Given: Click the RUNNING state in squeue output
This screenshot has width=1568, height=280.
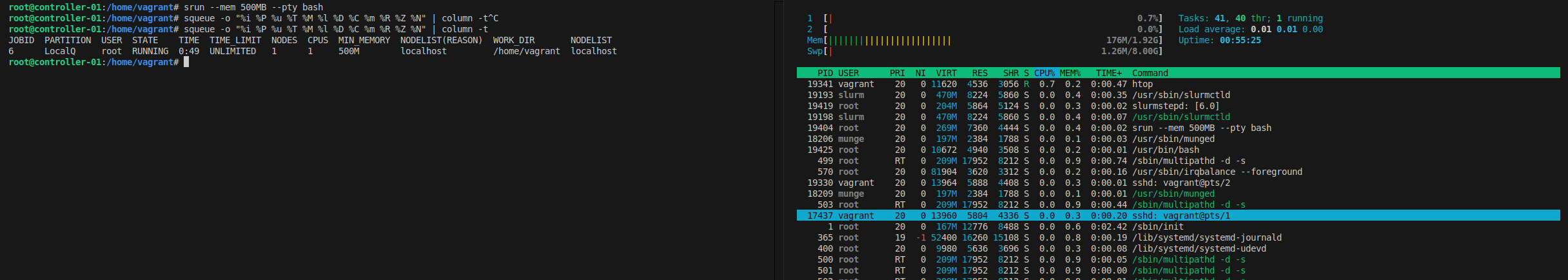Looking at the screenshot, I should pyautogui.click(x=150, y=51).
